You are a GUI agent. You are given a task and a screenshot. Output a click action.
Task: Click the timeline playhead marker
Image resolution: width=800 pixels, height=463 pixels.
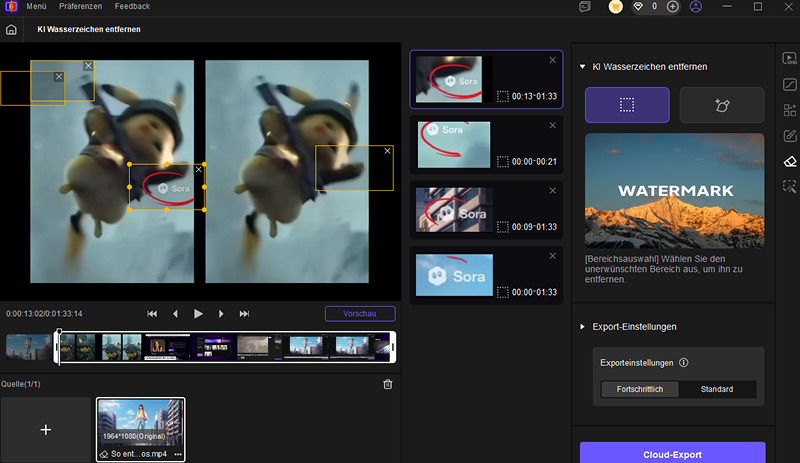[58, 333]
